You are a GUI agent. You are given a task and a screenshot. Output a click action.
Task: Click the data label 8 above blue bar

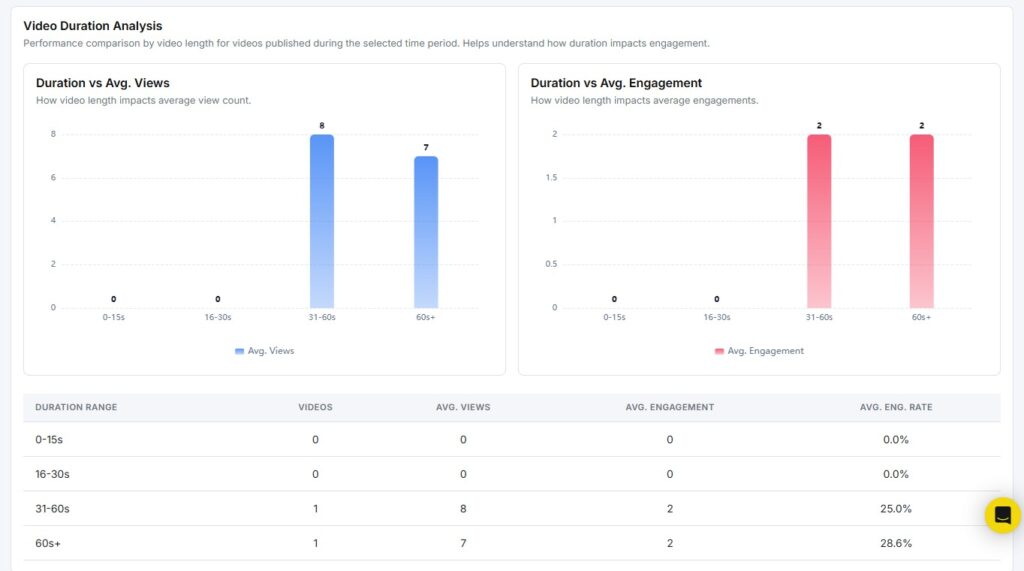coord(322,125)
